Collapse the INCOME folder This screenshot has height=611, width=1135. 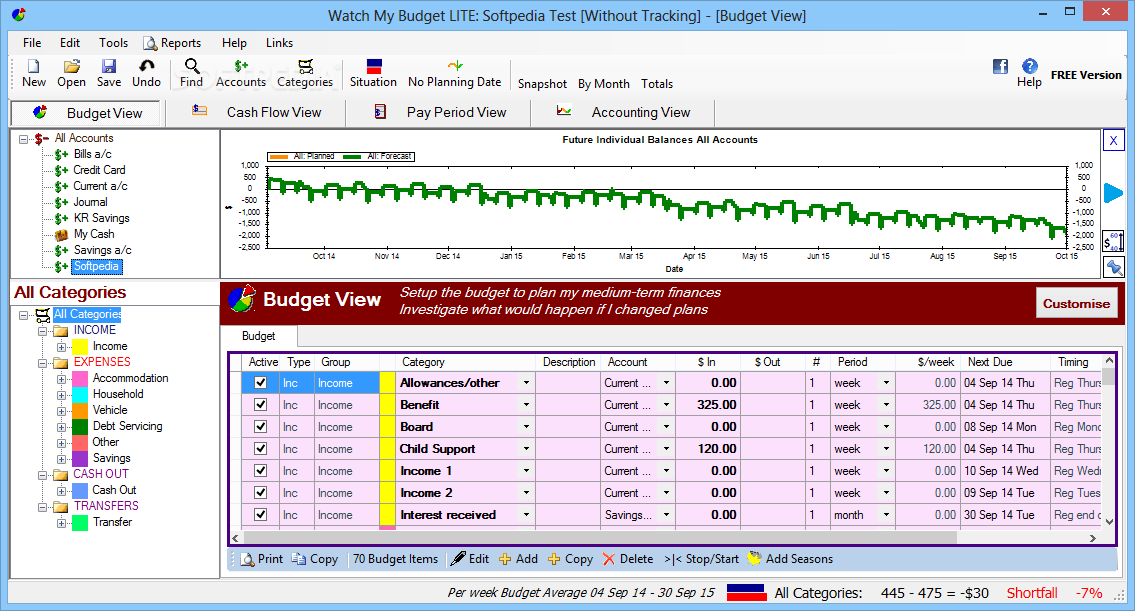click(43, 331)
